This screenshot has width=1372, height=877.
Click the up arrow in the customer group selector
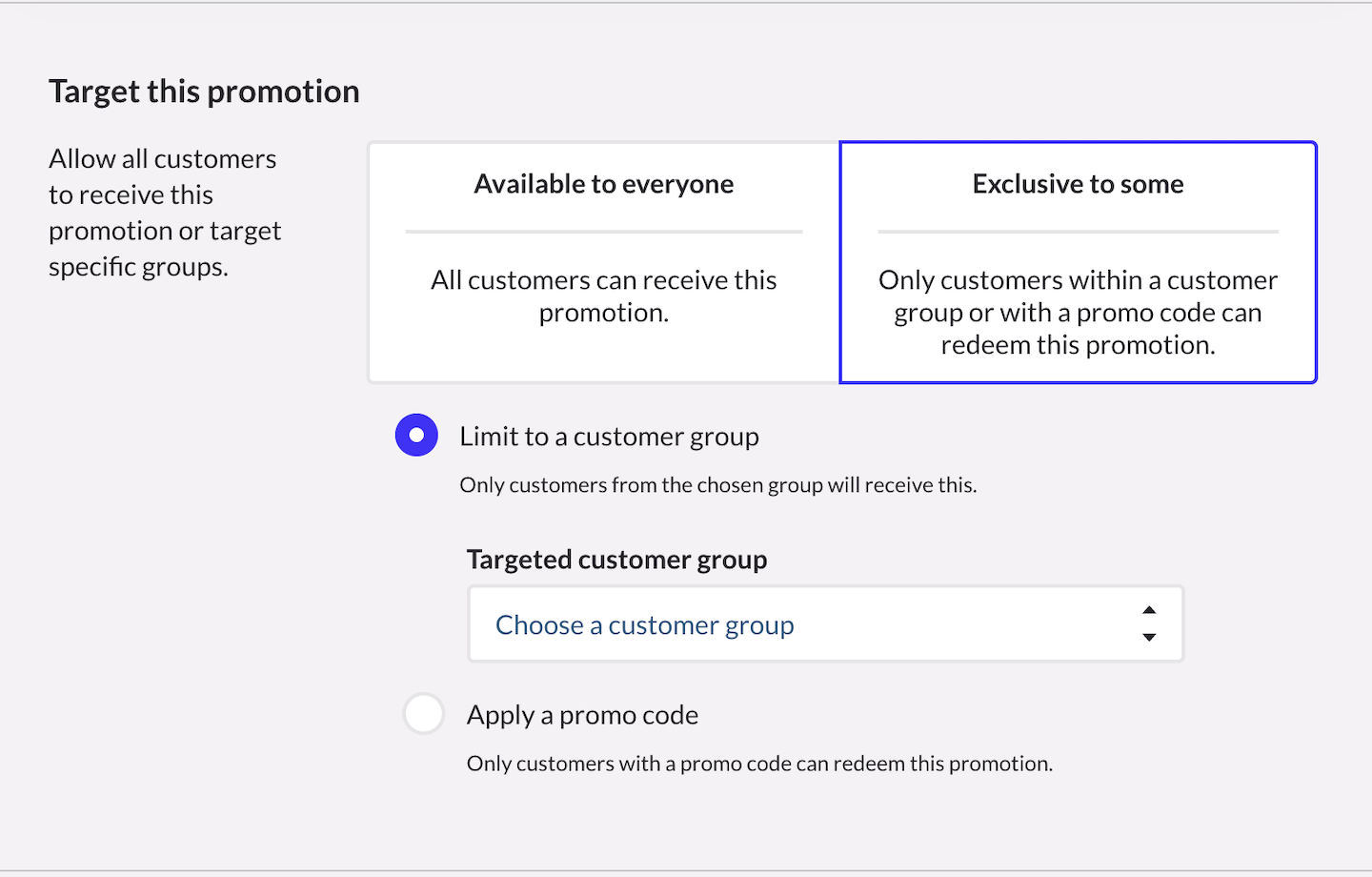pos(1149,610)
